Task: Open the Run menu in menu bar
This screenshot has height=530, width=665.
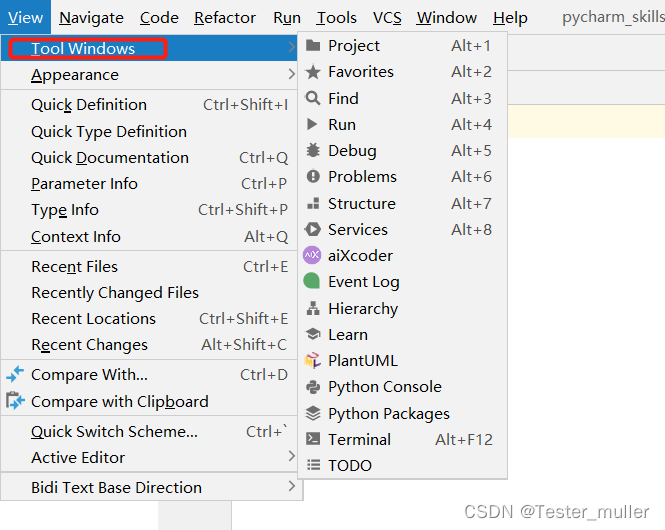Action: (287, 17)
